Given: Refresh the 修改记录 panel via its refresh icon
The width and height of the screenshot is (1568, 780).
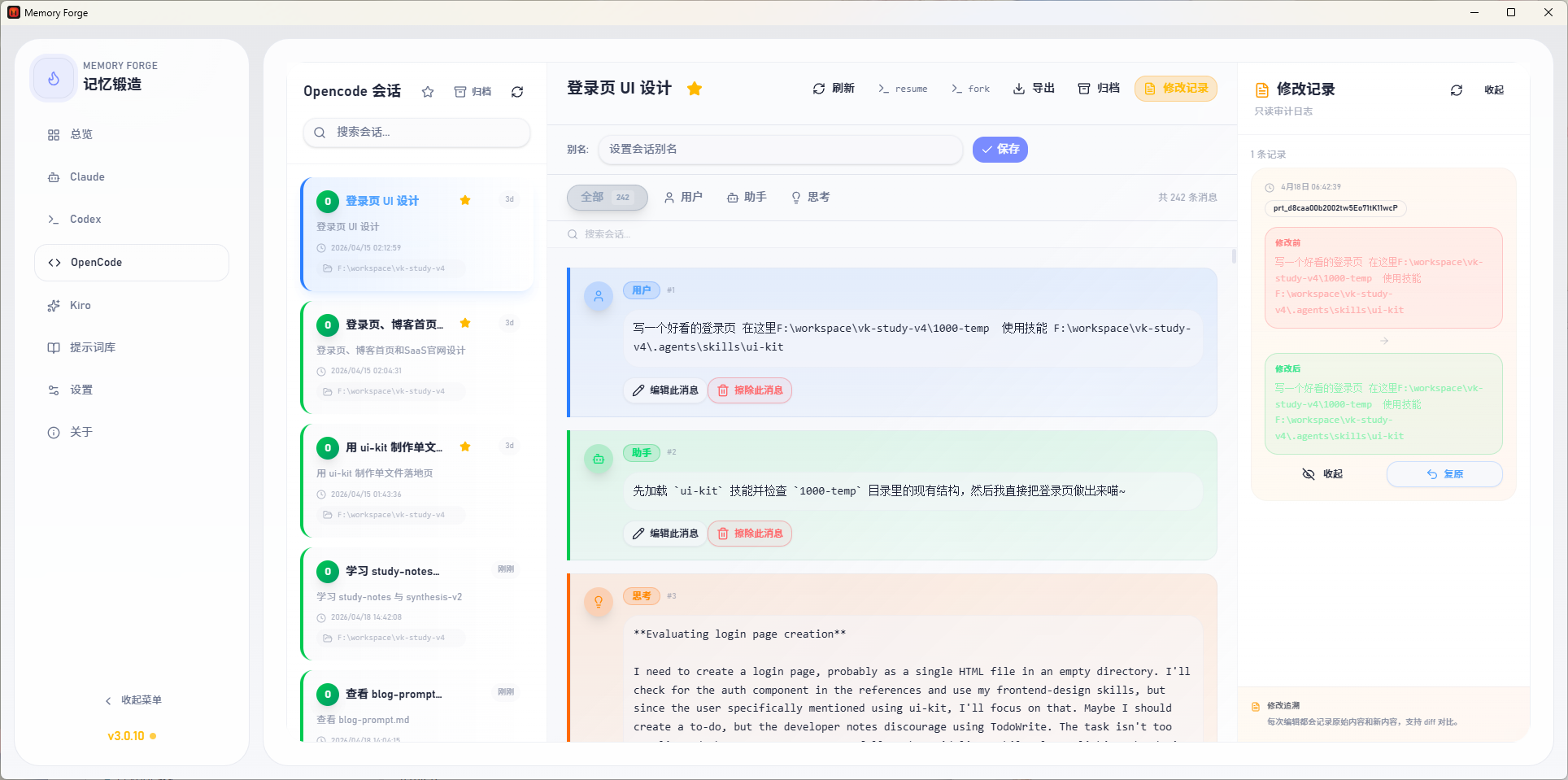Looking at the screenshot, I should 1457,90.
